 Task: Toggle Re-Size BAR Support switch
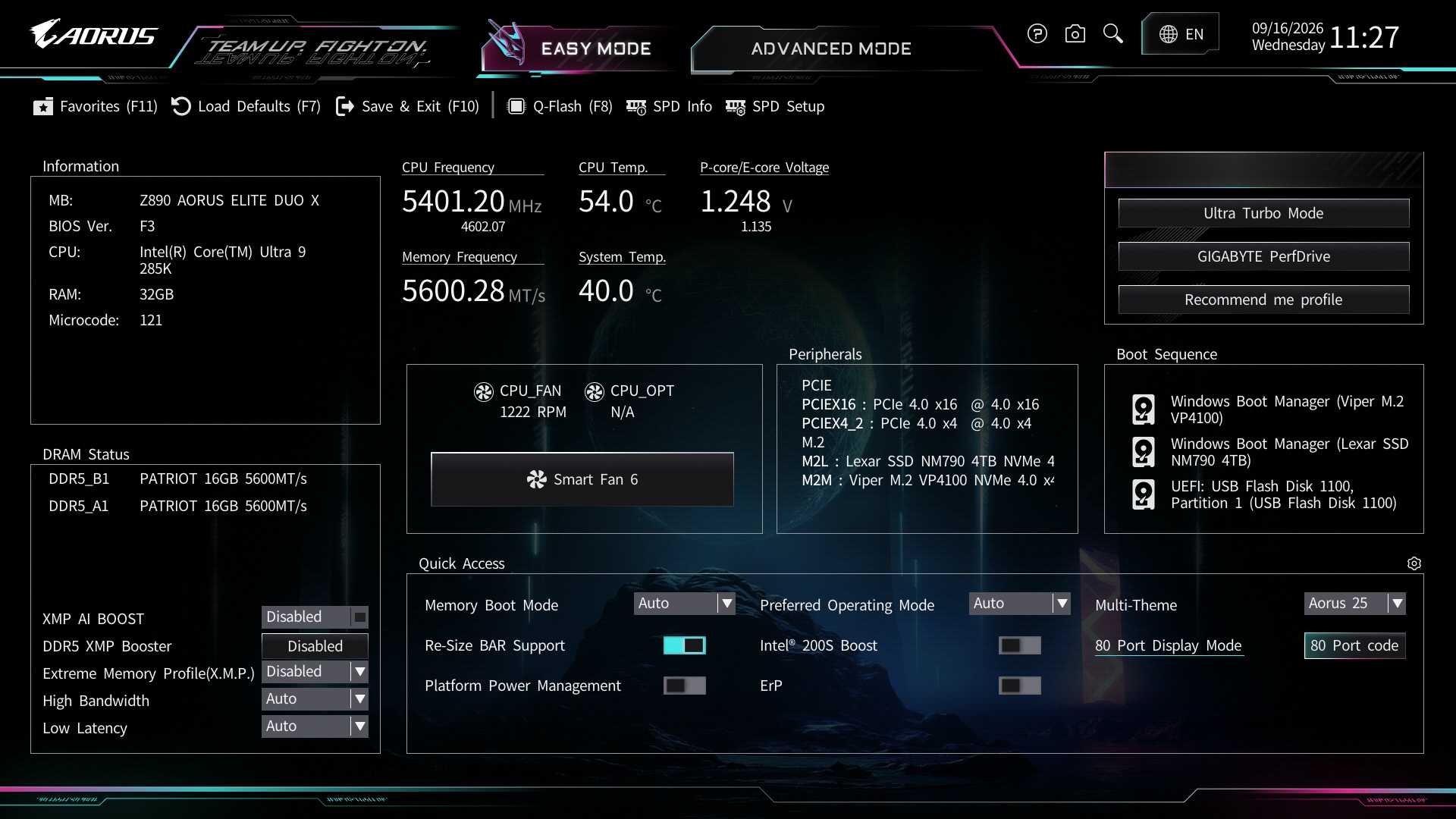(684, 645)
